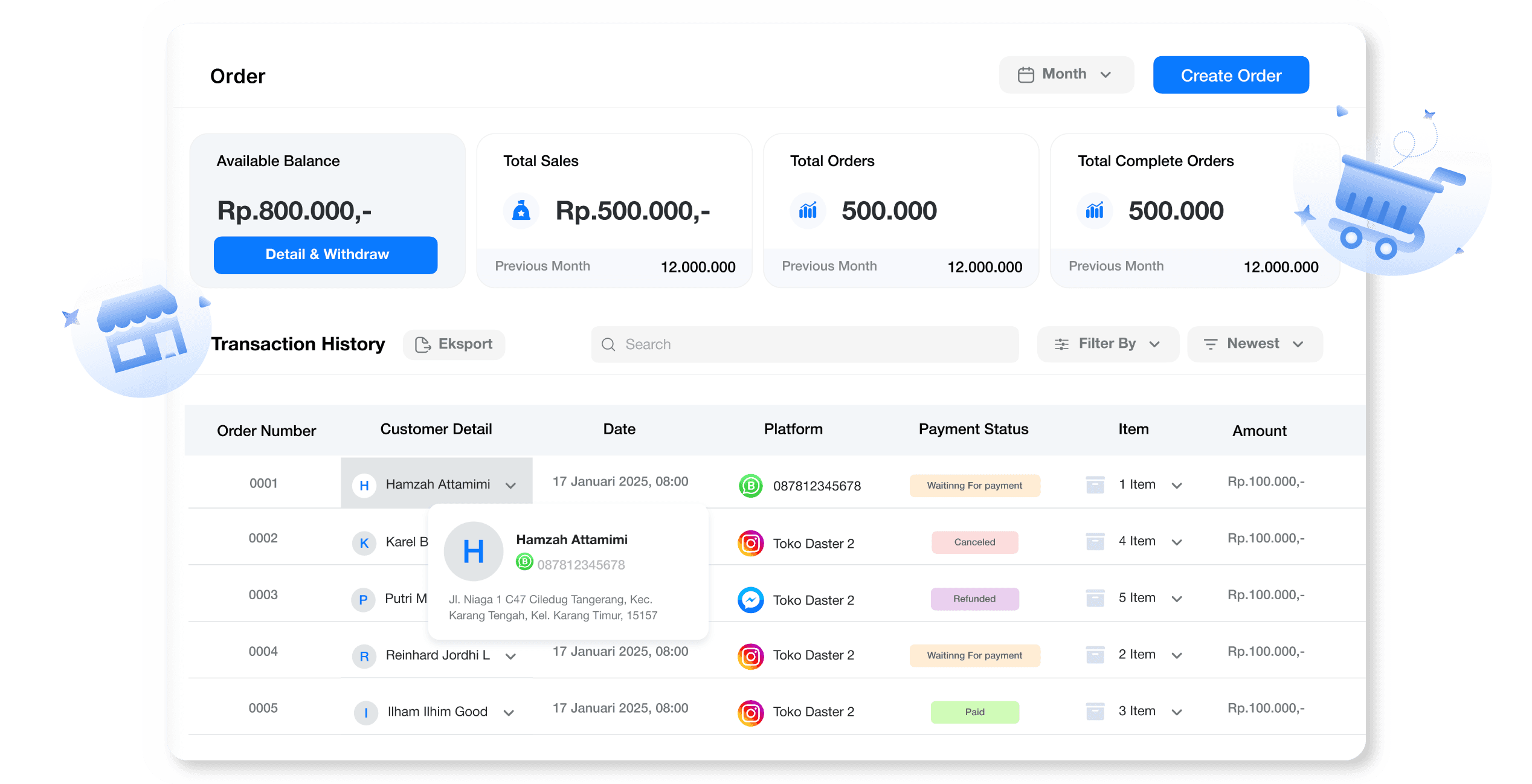
Task: Click the calendar icon on the Month selector
Action: tap(1025, 74)
